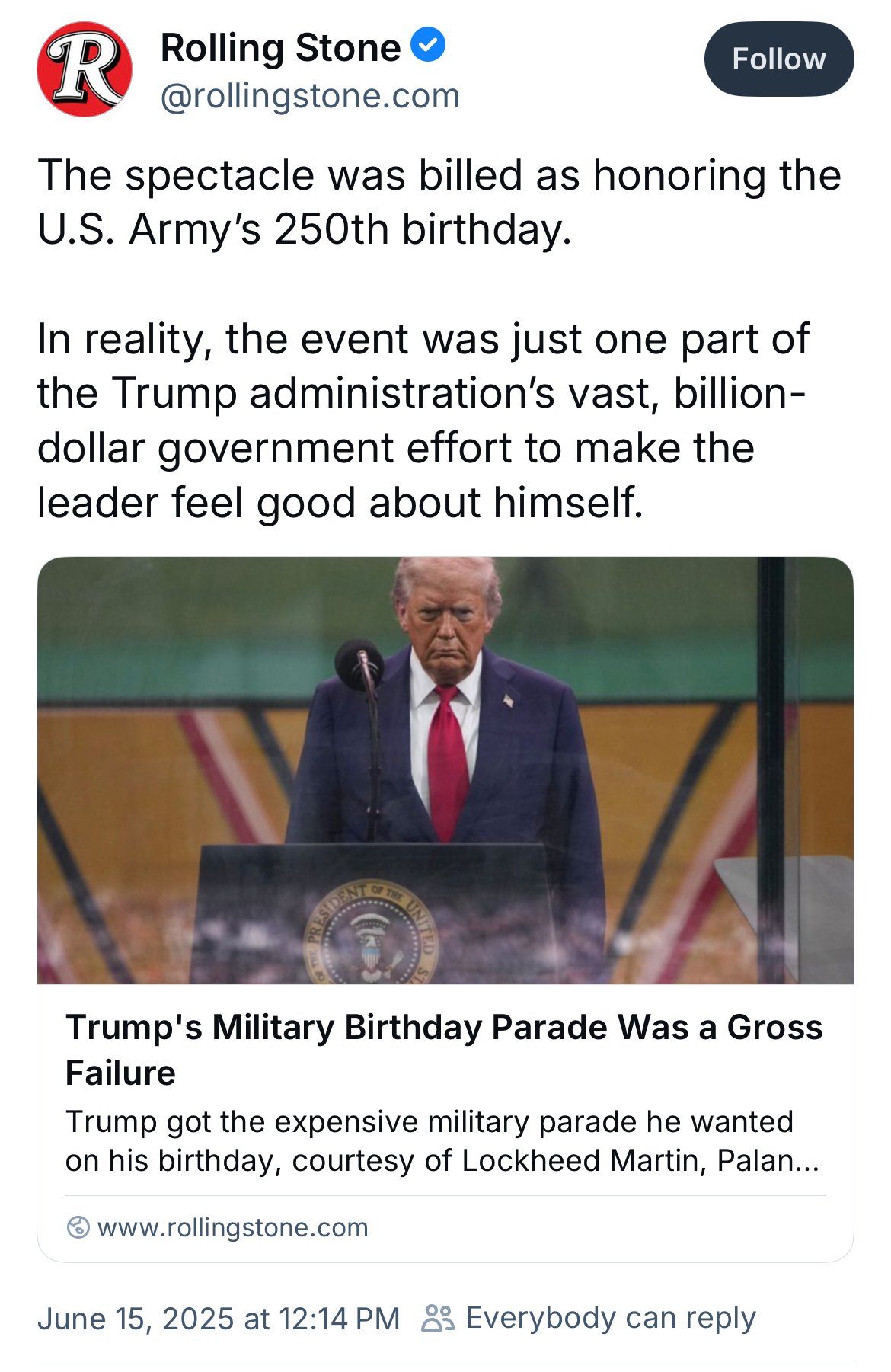Tap the article description about Lockheed Martin
This screenshot has height=1372, width=891.
point(442,1141)
